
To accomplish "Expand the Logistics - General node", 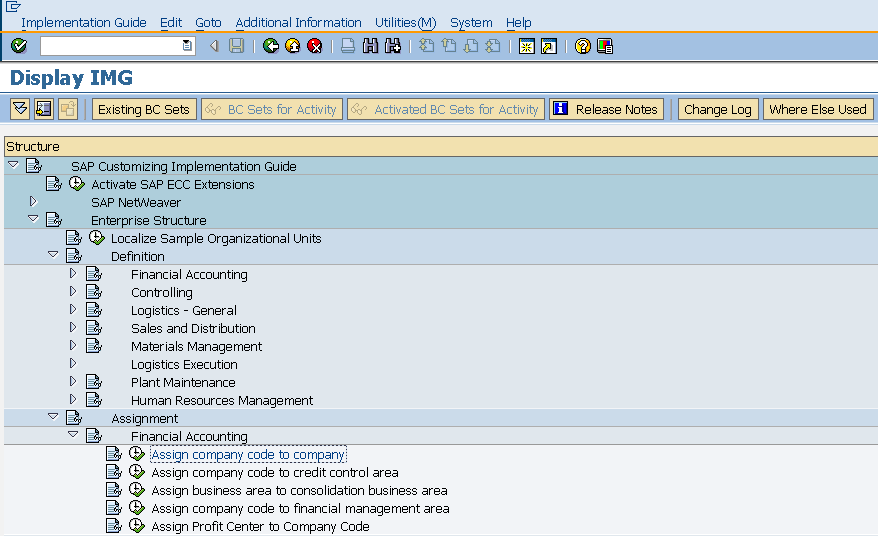I will point(73,309).
